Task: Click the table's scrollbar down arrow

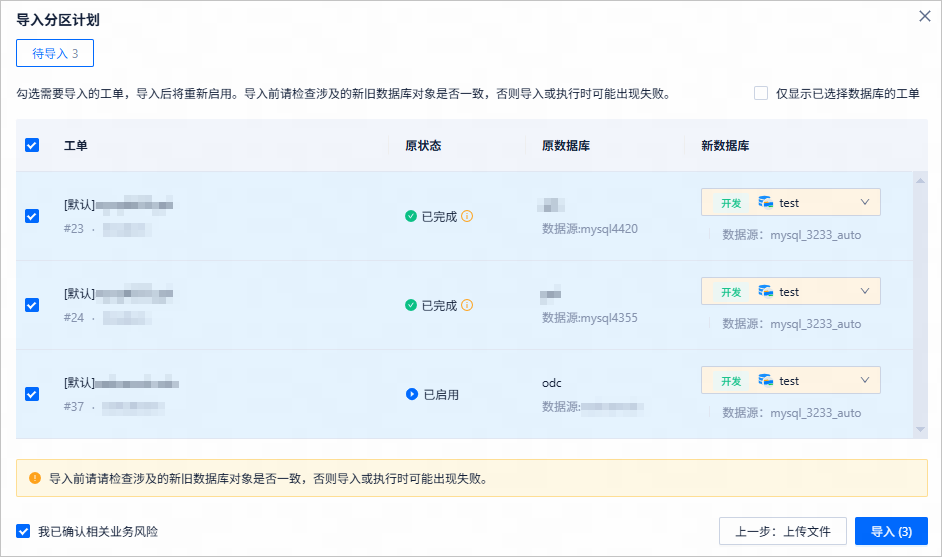Action: (920, 429)
